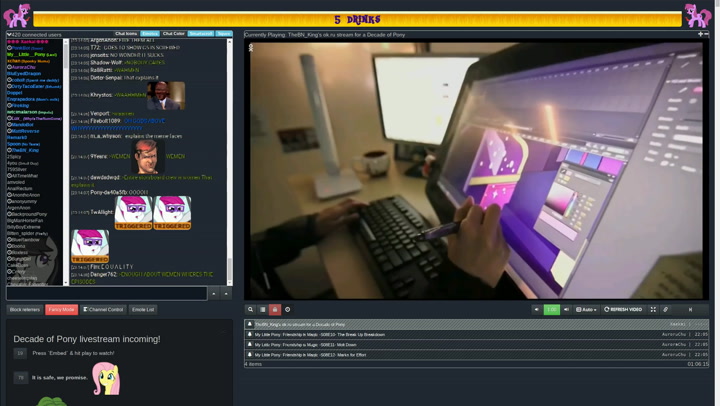The width and height of the screenshot is (720, 406).
Task: Open the Channel Control menu
Action: pyautogui.click(x=103, y=310)
